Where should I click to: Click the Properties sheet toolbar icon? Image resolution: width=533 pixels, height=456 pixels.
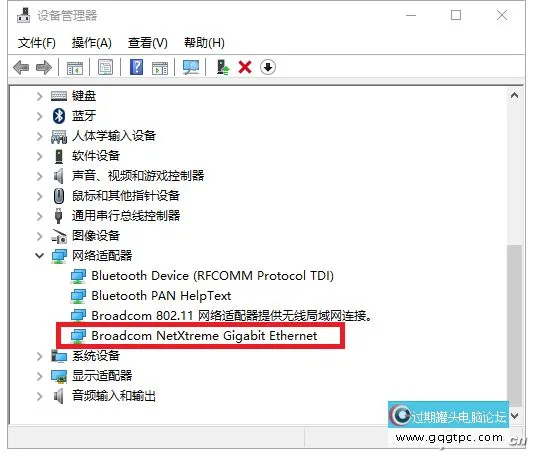click(x=105, y=67)
